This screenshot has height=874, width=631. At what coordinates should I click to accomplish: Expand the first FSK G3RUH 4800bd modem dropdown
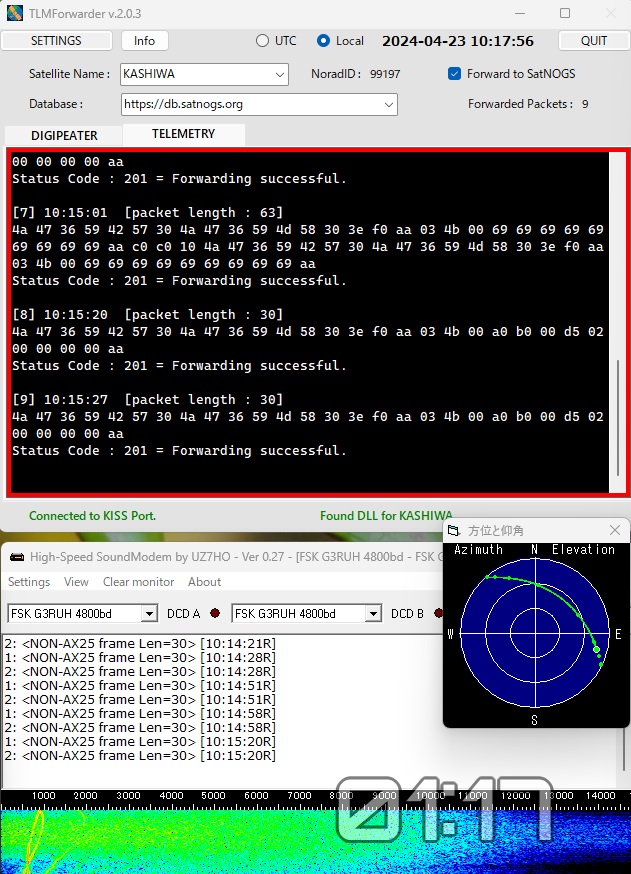pyautogui.click(x=149, y=614)
